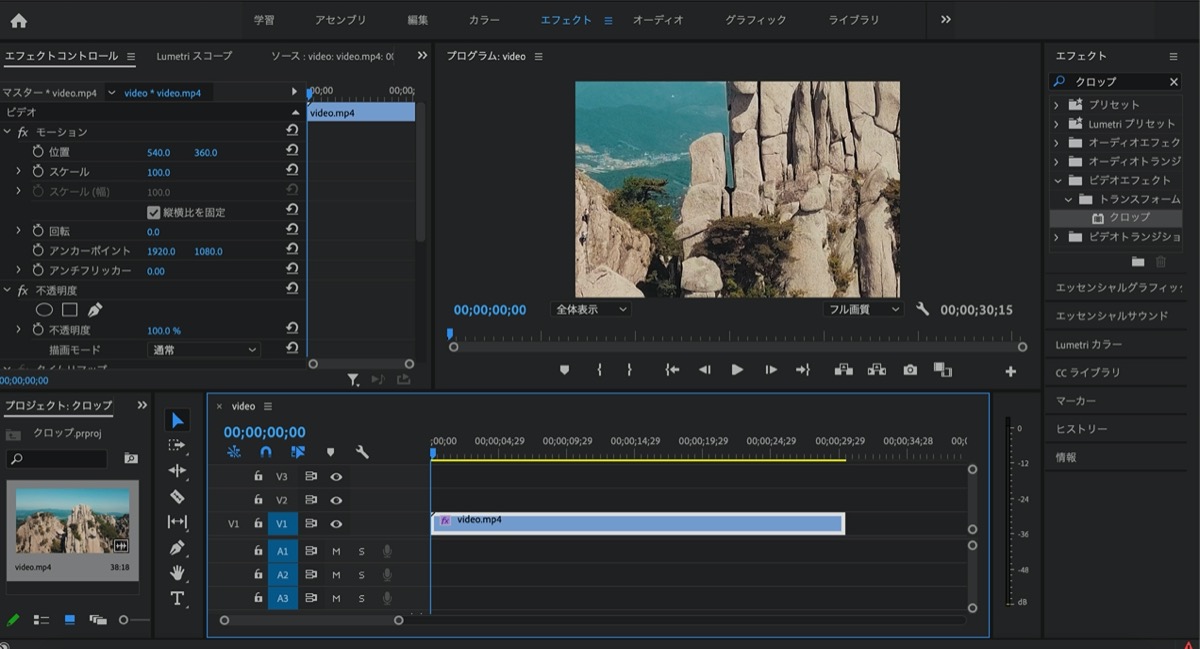
Task: Create ellipse mask under opacity
Action: 44,310
